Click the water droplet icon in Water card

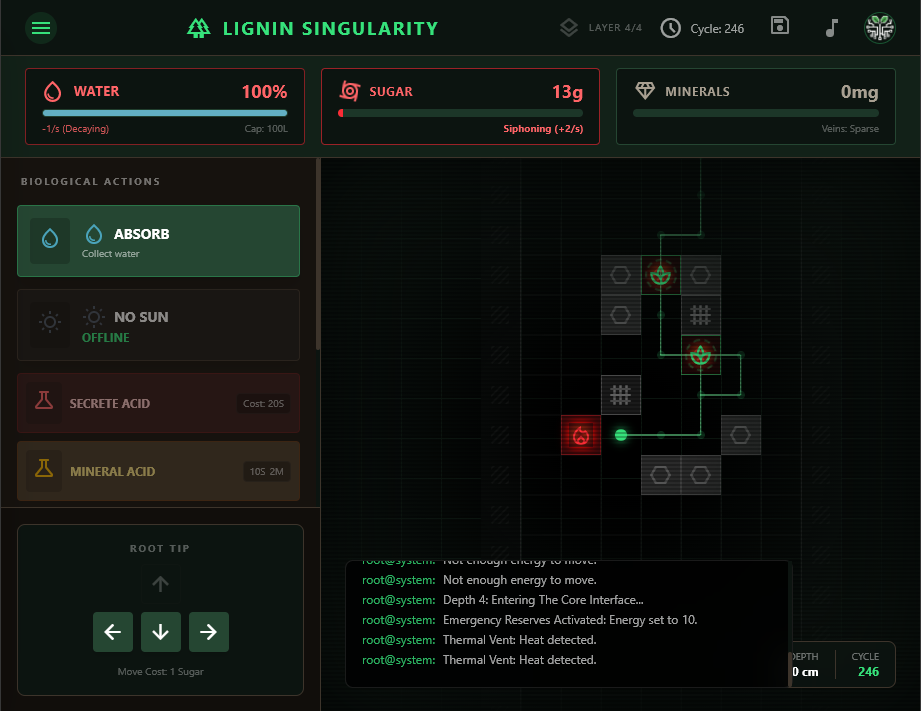[x=53, y=91]
